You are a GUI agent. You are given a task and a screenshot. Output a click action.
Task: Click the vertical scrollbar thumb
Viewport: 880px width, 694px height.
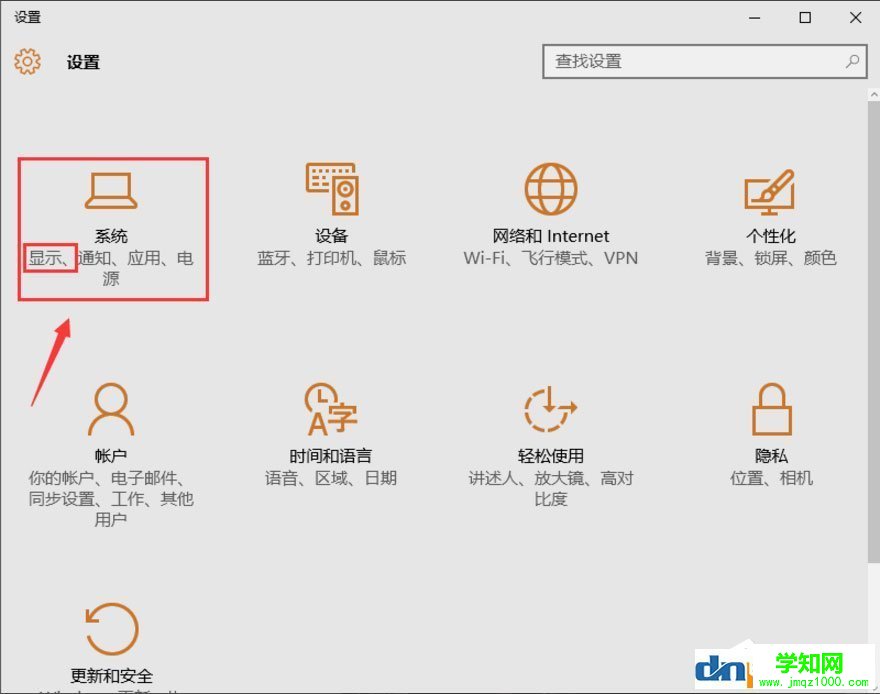point(874,332)
